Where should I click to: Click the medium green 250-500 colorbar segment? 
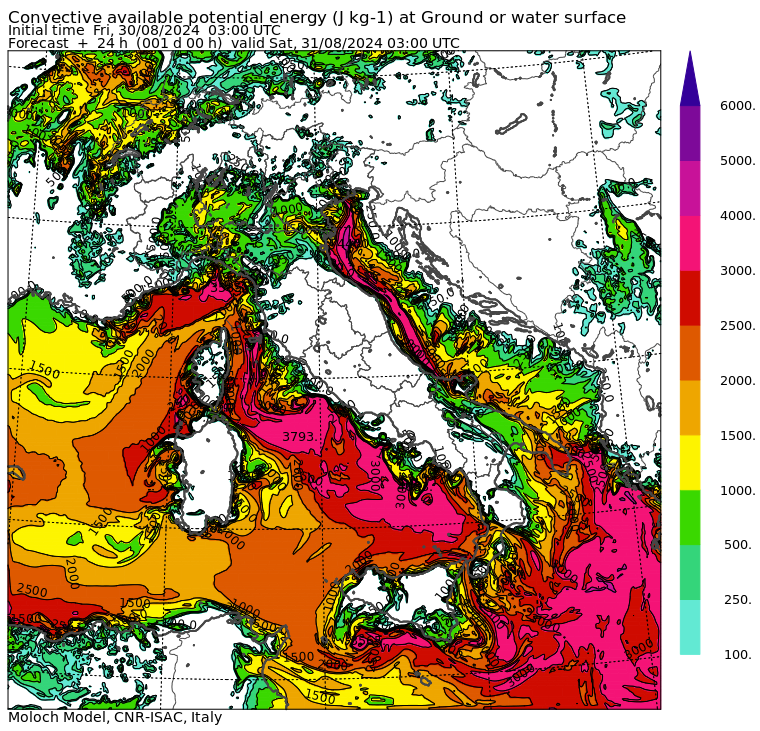(690, 572)
